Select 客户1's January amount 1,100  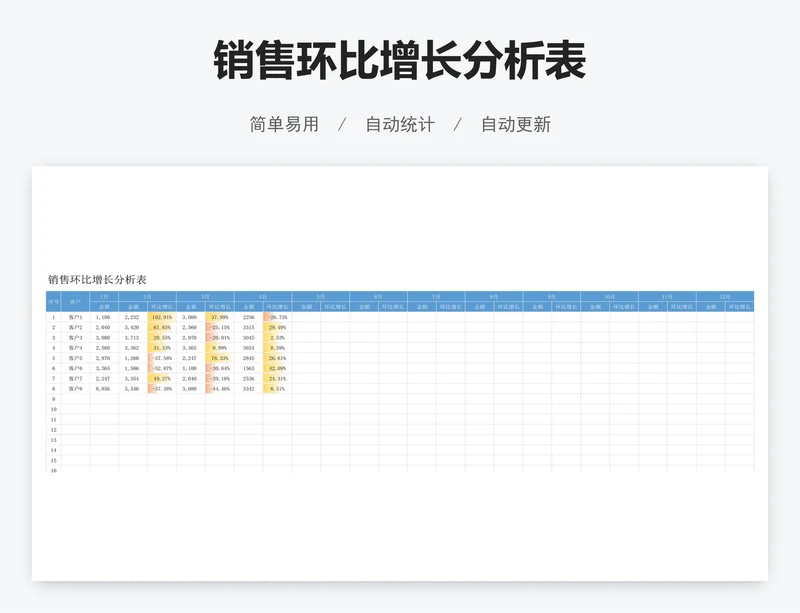pos(104,317)
